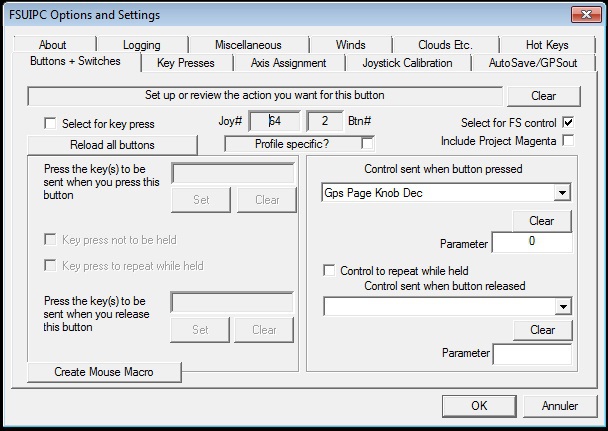
Task: Toggle the Profile specific checkbox
Action: 367,143
